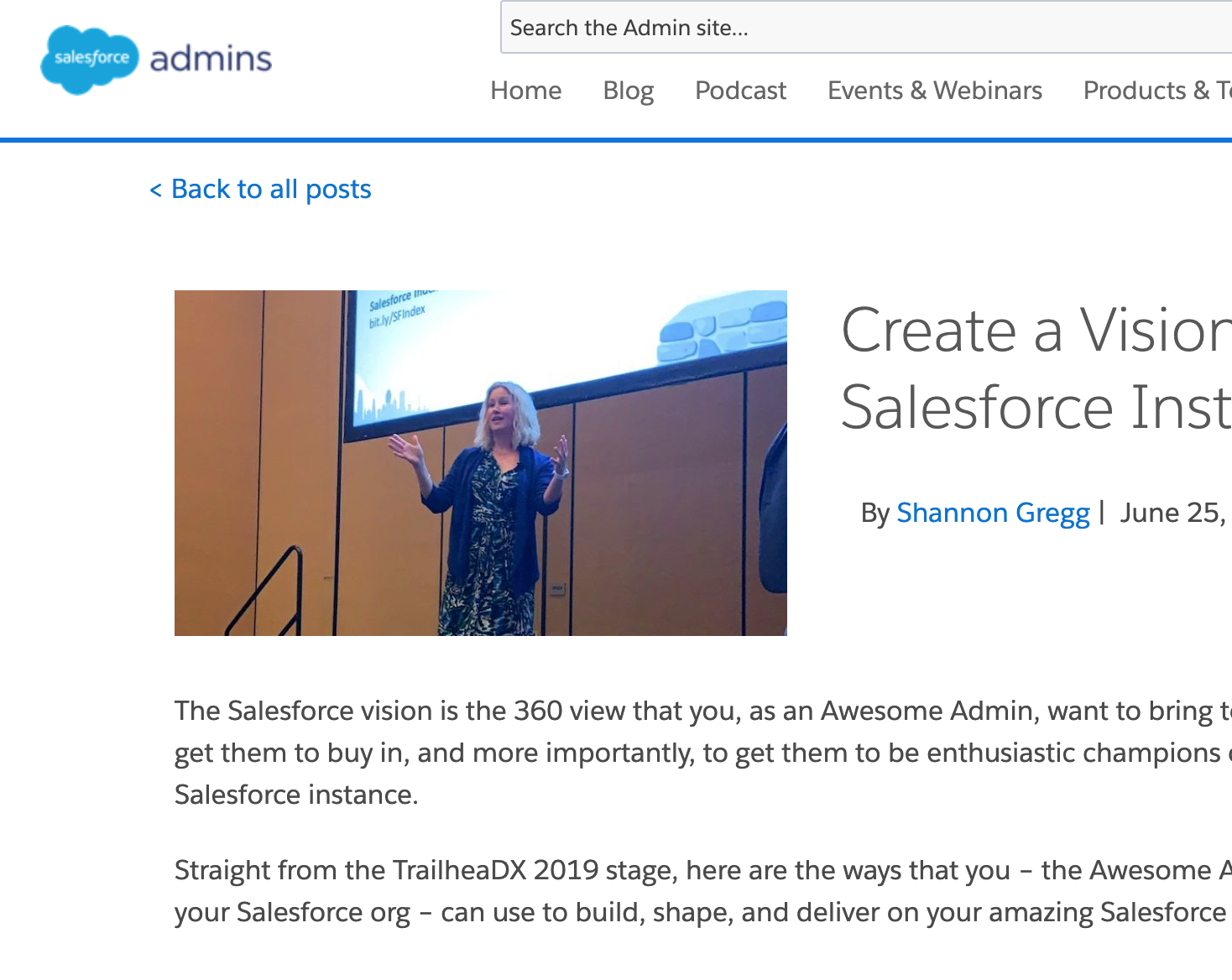1232x980 pixels.
Task: Open the Home menu item
Action: click(x=526, y=91)
